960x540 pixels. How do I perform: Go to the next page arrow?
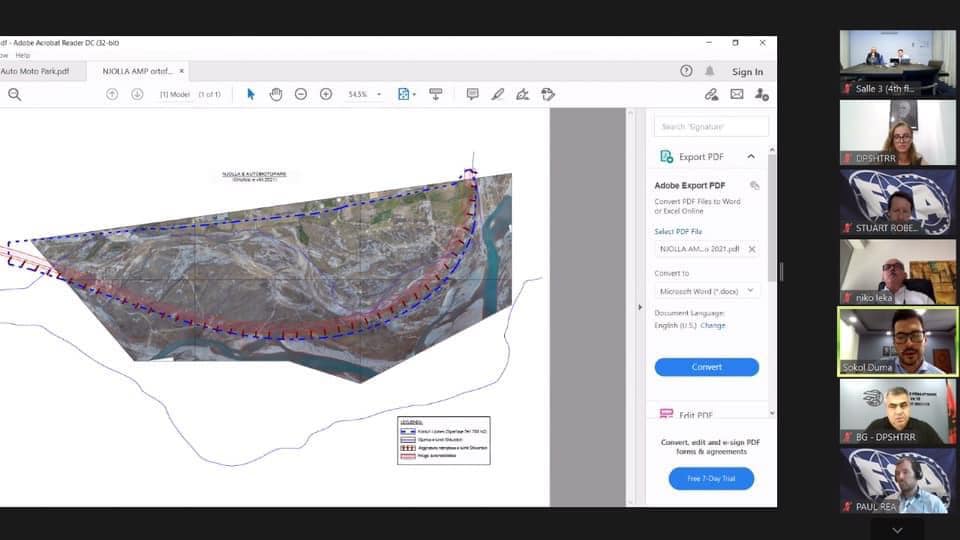click(x=137, y=94)
